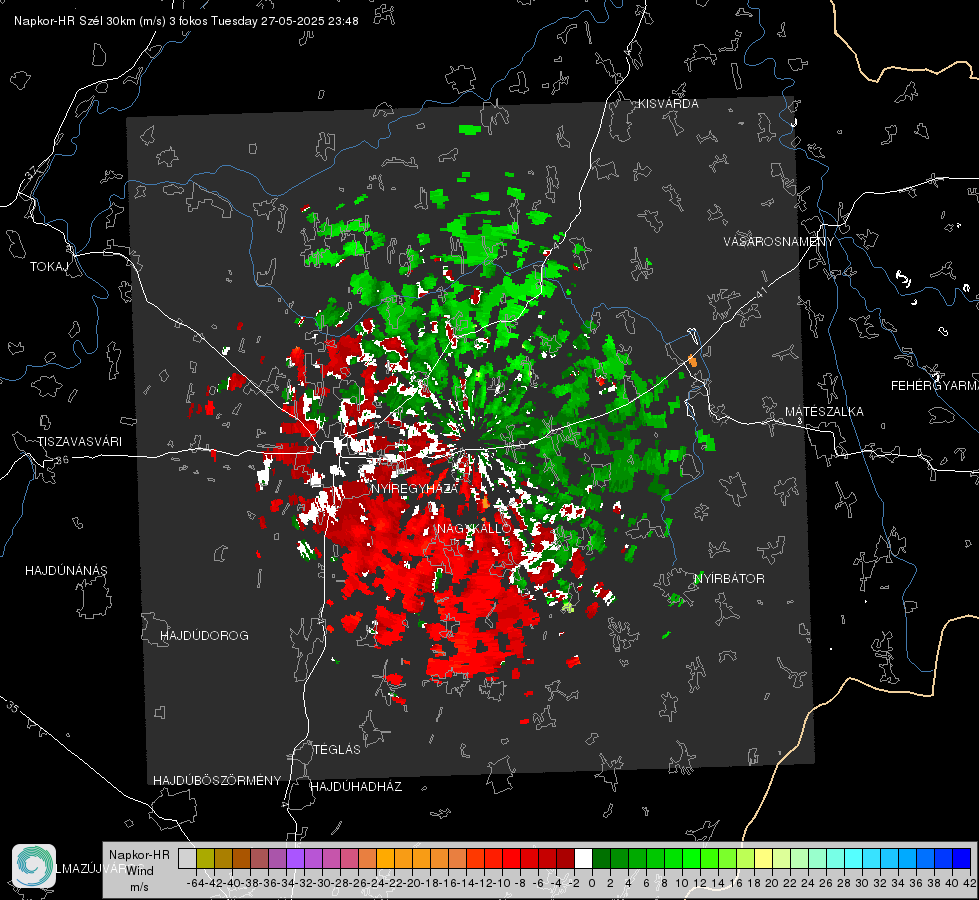Click the HAJDÚHADHÁZ town label

click(356, 787)
